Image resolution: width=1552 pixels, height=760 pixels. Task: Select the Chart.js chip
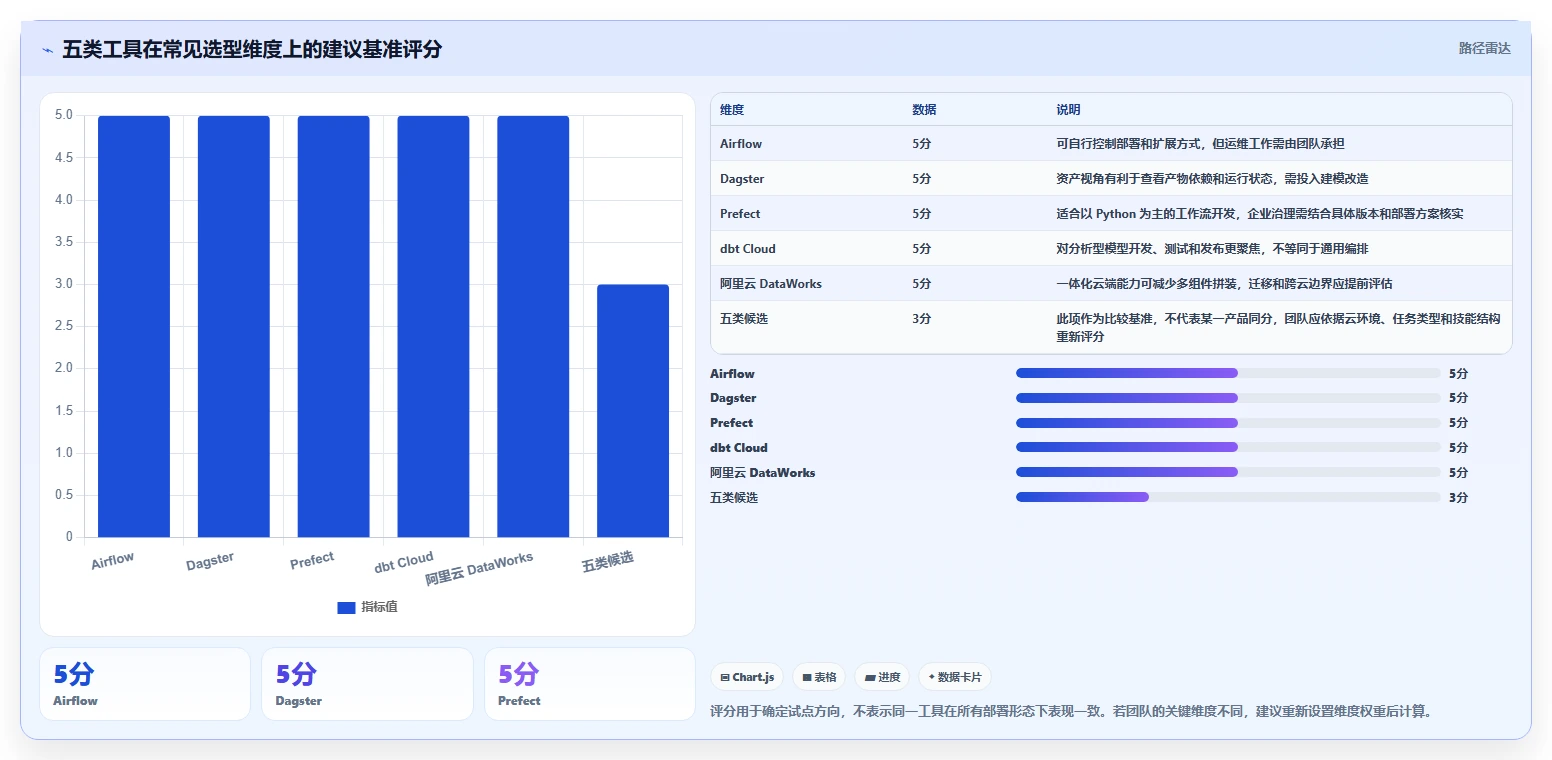[747, 677]
